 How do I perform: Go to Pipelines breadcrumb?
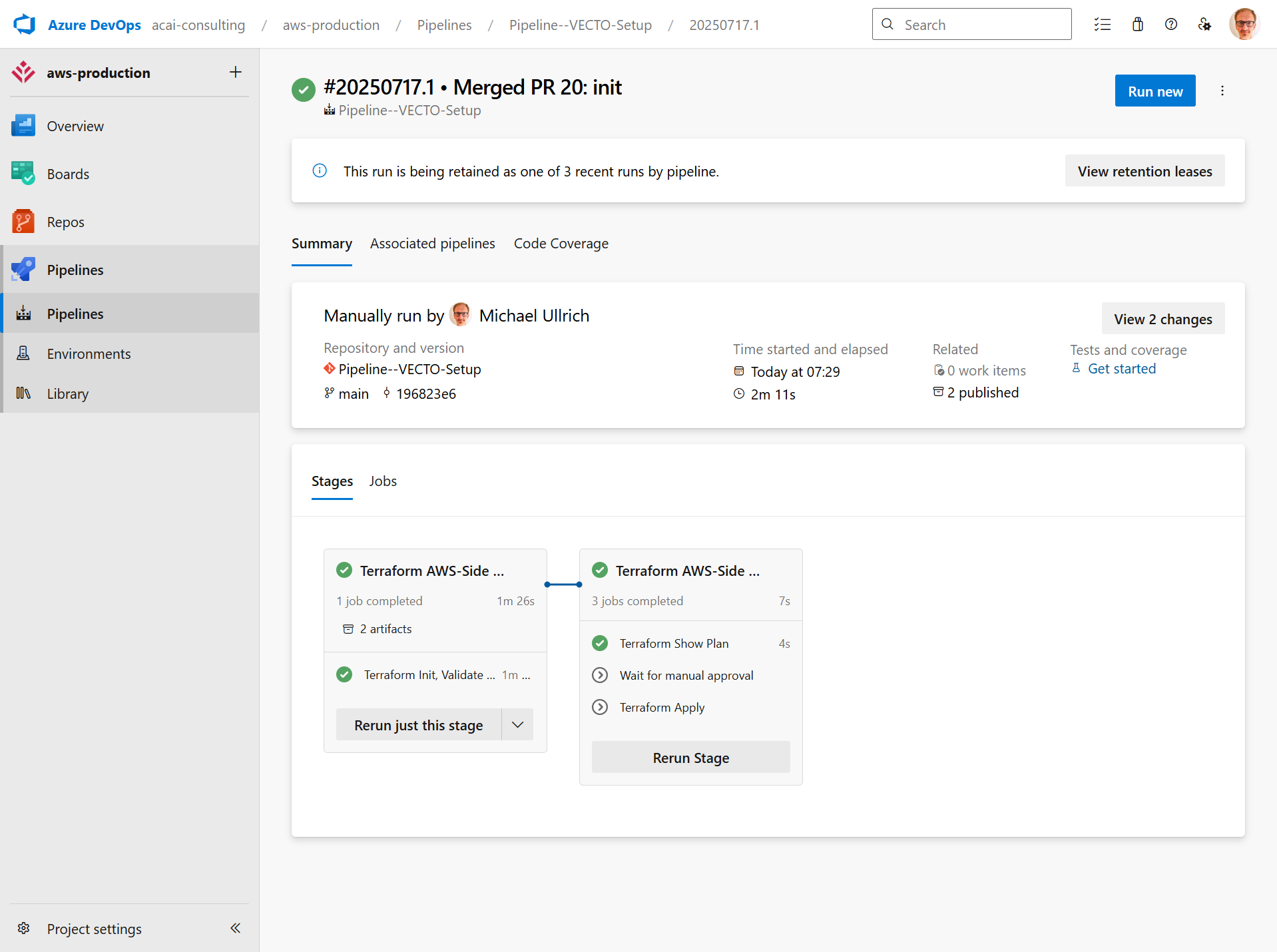(444, 25)
